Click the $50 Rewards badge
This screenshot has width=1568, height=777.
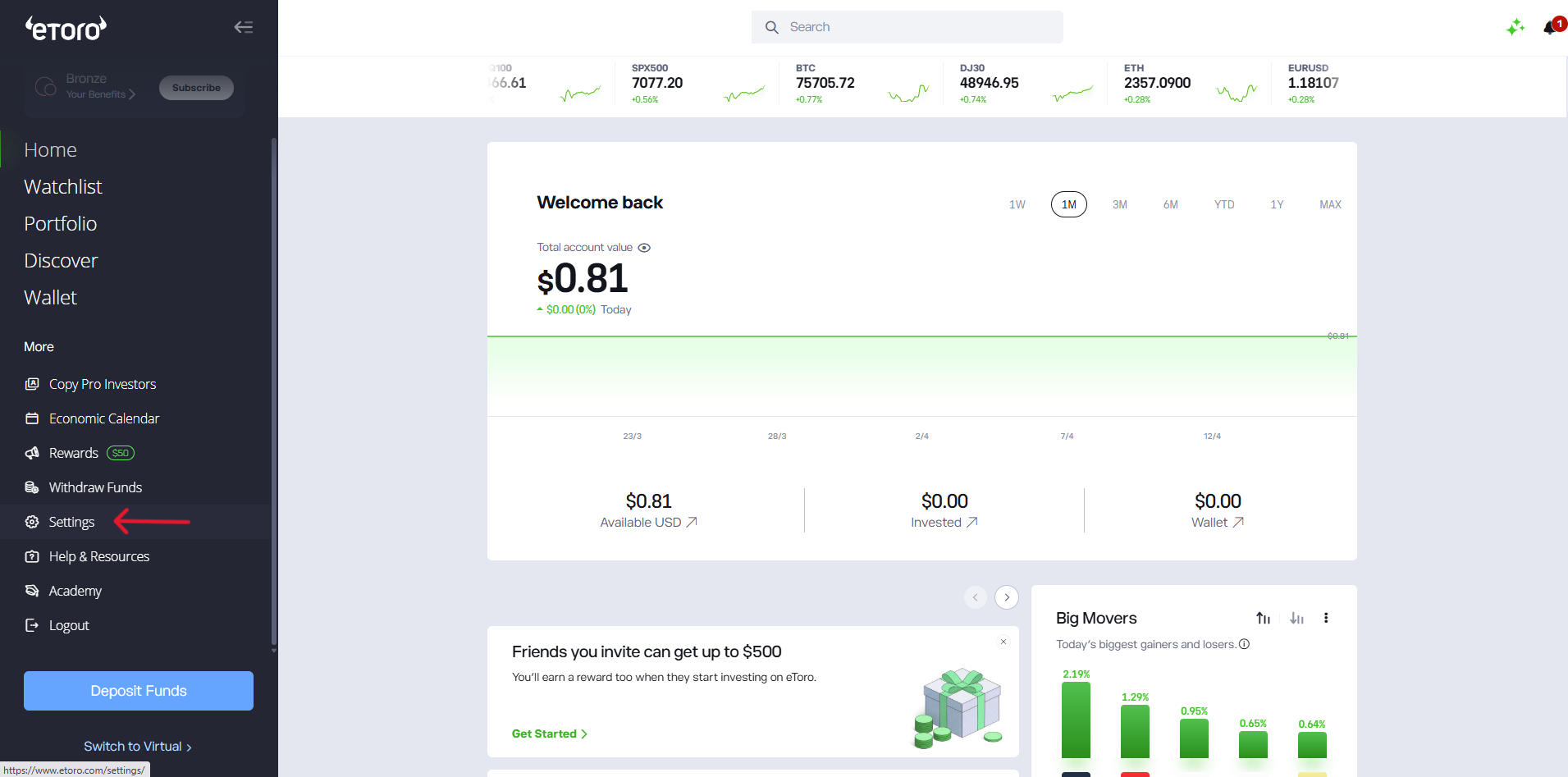(x=121, y=453)
